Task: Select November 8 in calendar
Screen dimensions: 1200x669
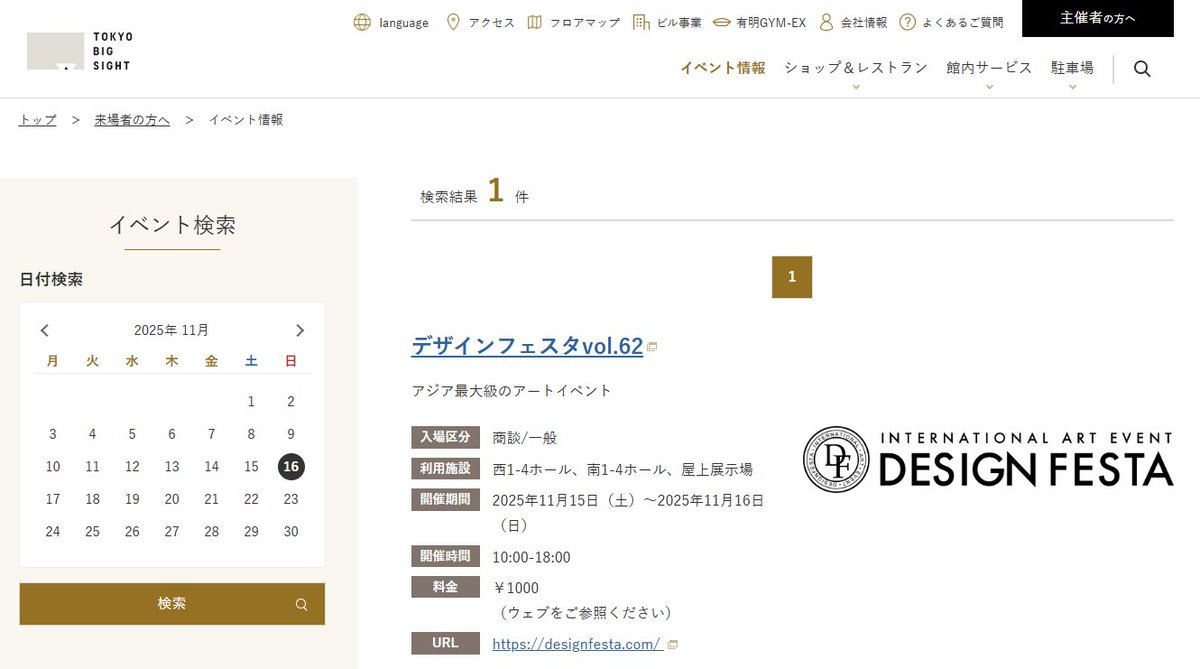Action: (251, 434)
